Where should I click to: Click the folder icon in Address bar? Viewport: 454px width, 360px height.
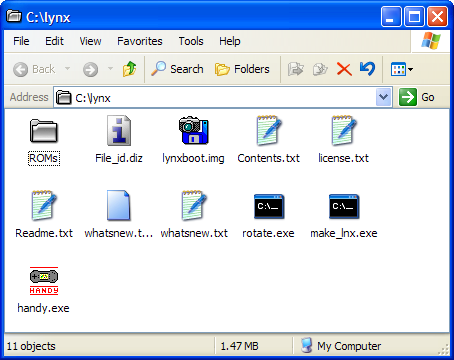pyautogui.click(x=63, y=98)
